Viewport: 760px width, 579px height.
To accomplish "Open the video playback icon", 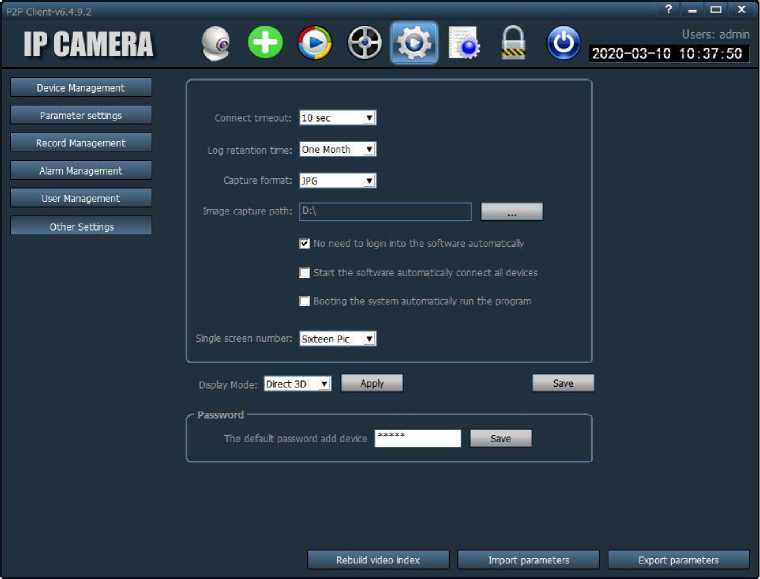I will coord(315,43).
